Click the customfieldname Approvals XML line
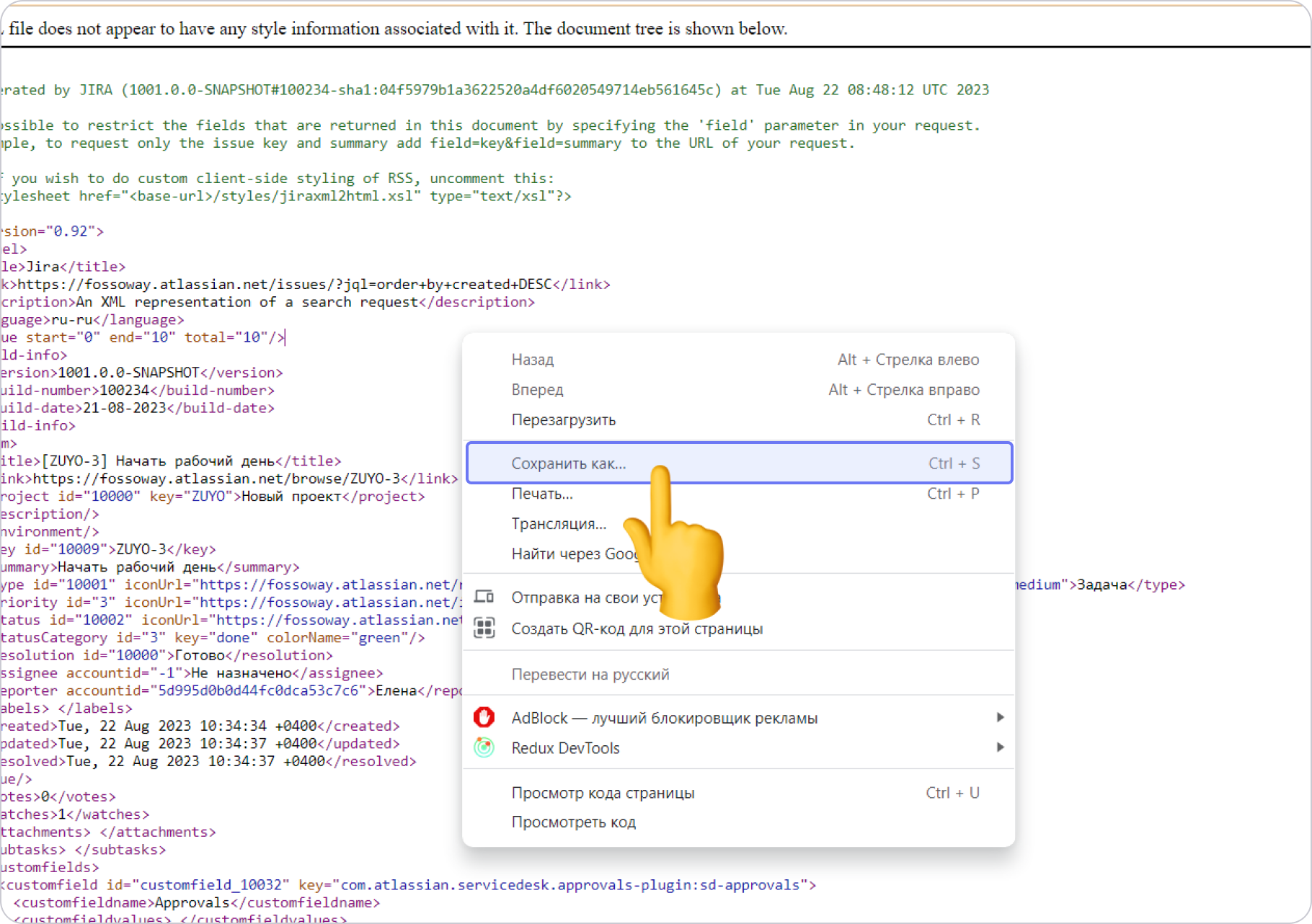This screenshot has width=1312, height=924. pos(196,902)
